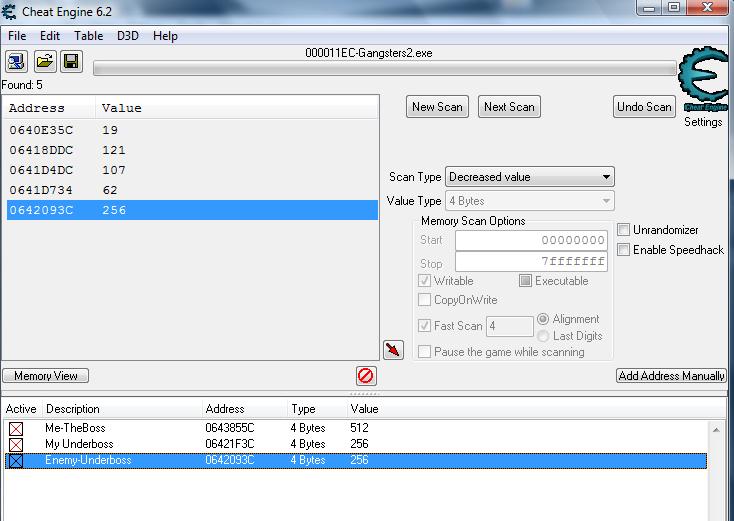Image resolution: width=734 pixels, height=521 pixels.
Task: Click the red arrow add-to-list icon
Action: (x=393, y=350)
